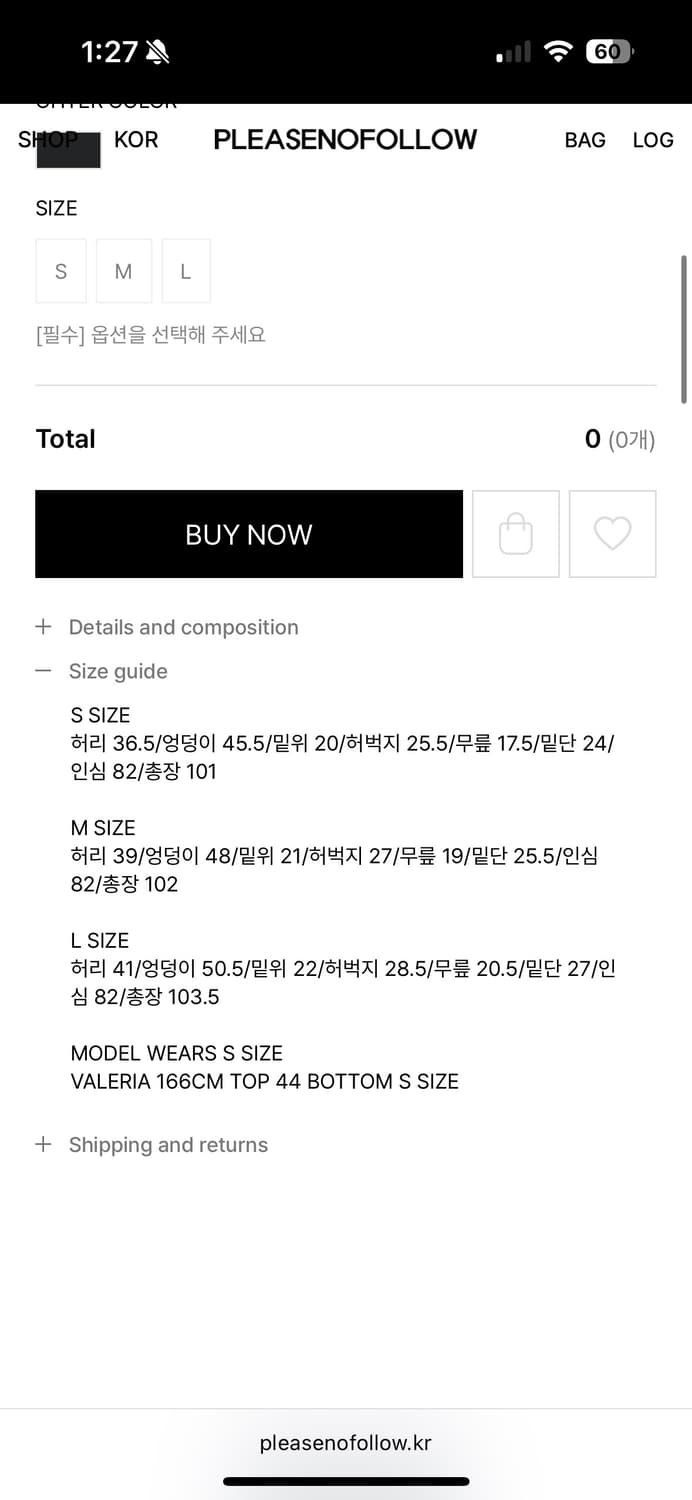
Task: Select size L option
Action: (186, 270)
